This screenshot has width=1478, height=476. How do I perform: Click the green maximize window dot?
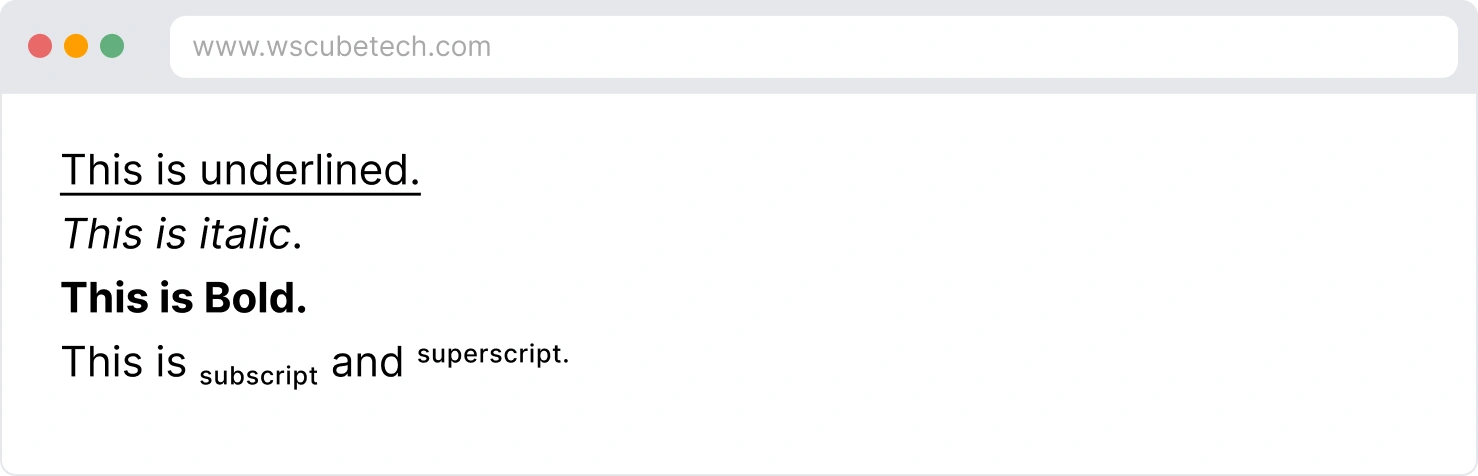pos(112,46)
